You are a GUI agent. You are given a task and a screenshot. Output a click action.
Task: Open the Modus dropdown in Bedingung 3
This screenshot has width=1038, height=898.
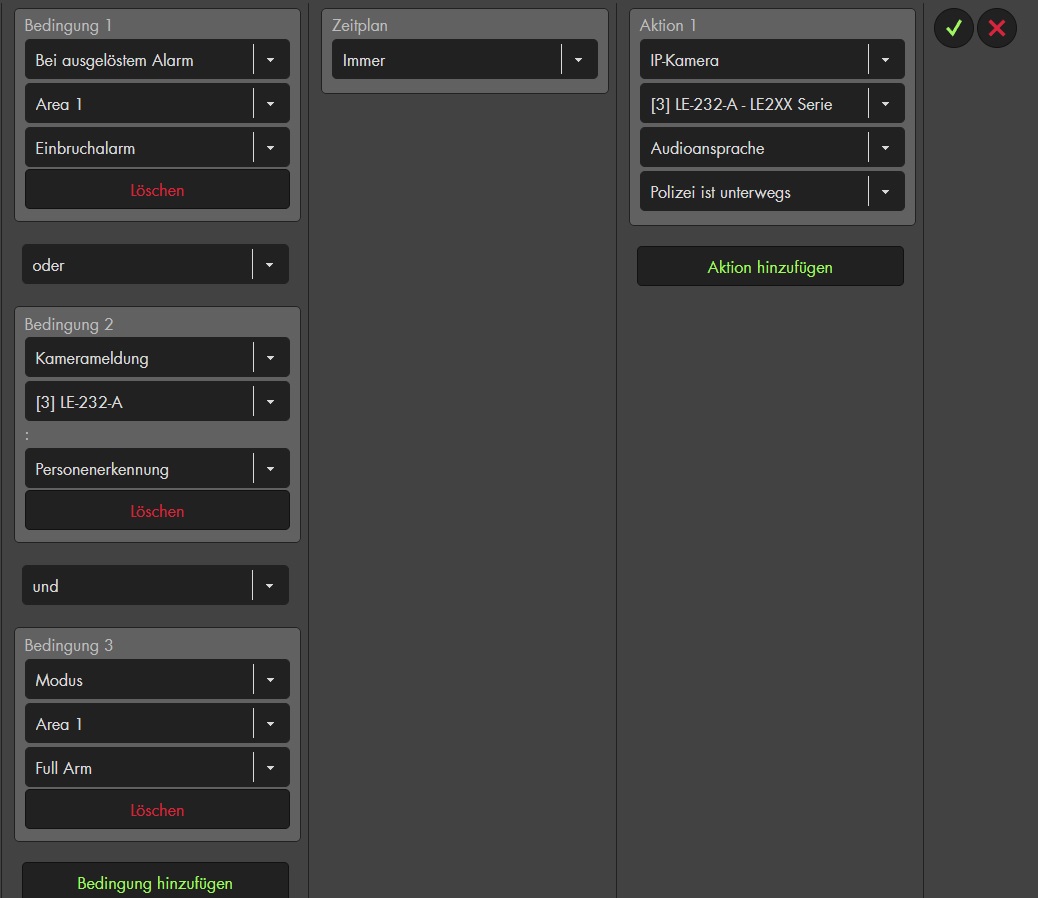point(157,680)
